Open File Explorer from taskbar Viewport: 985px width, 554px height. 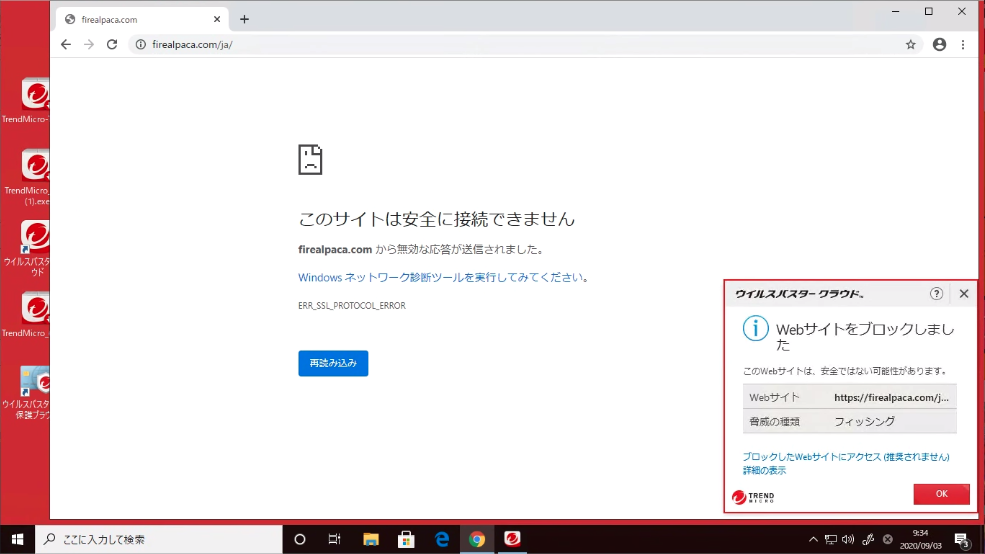tap(371, 539)
